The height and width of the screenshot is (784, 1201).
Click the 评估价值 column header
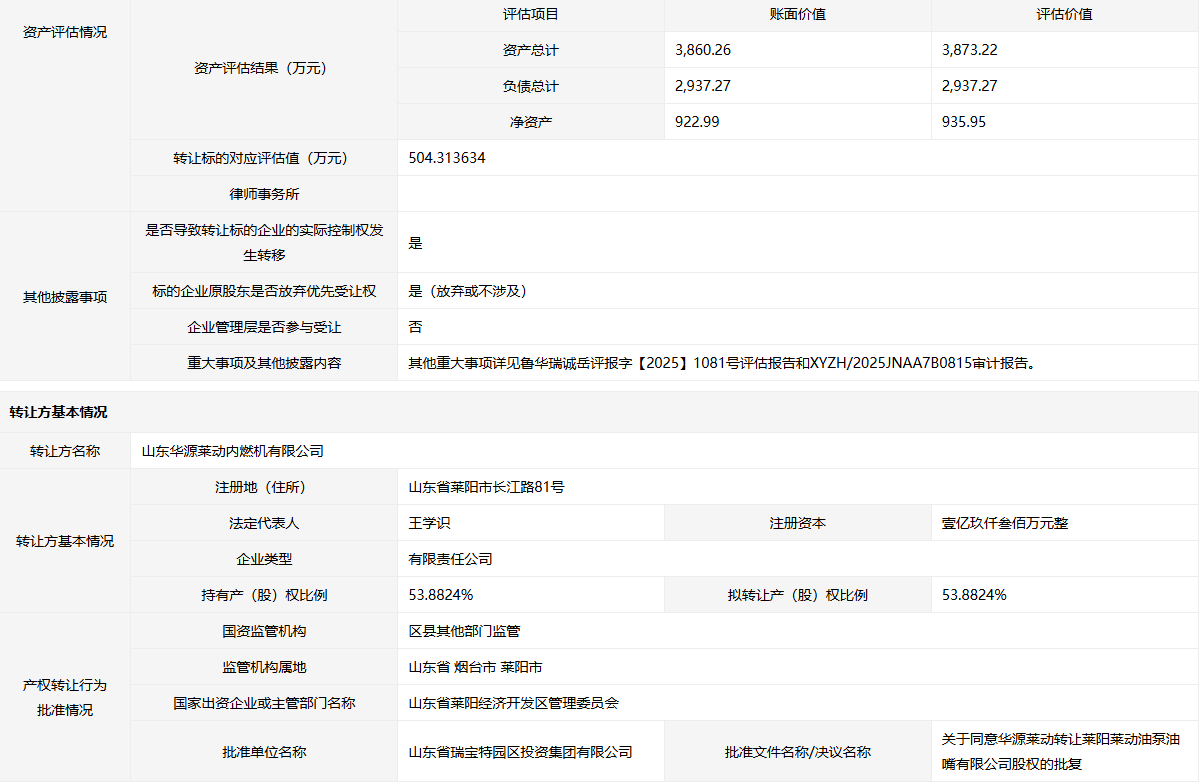tap(1064, 14)
